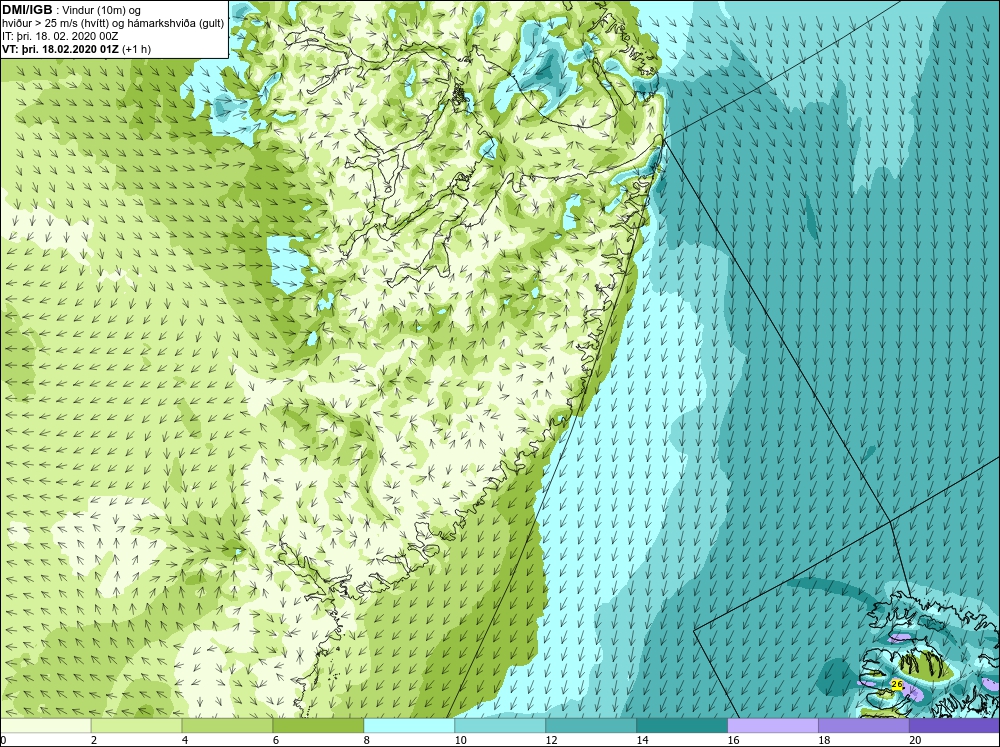Click the yellow 26 max gust label

[897, 684]
